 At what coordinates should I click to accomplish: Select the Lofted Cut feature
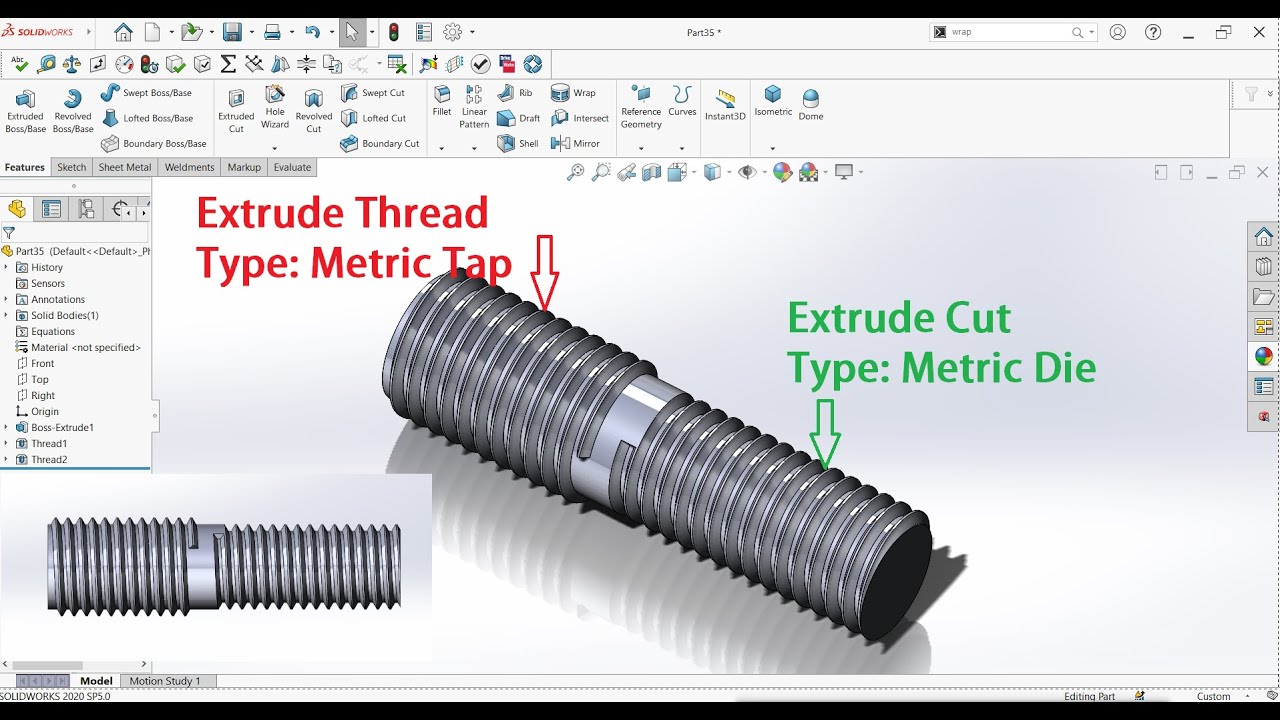click(373, 118)
